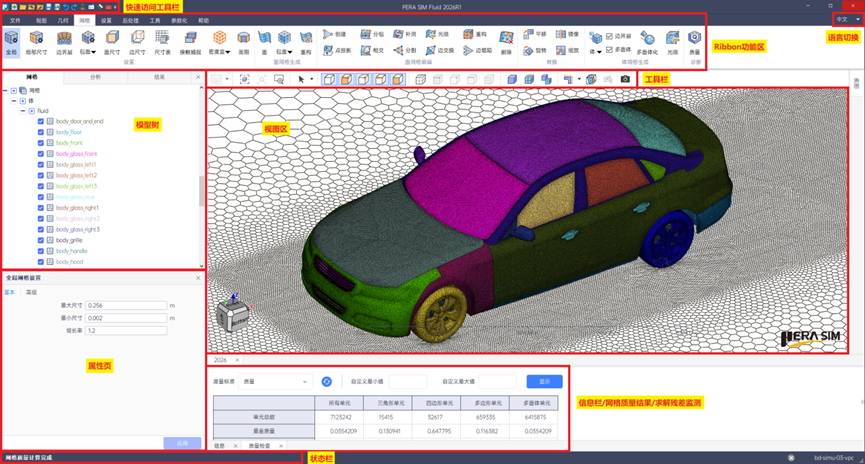865x464 pixels.
Task: Click the blue 显示 button
Action: (x=544, y=382)
